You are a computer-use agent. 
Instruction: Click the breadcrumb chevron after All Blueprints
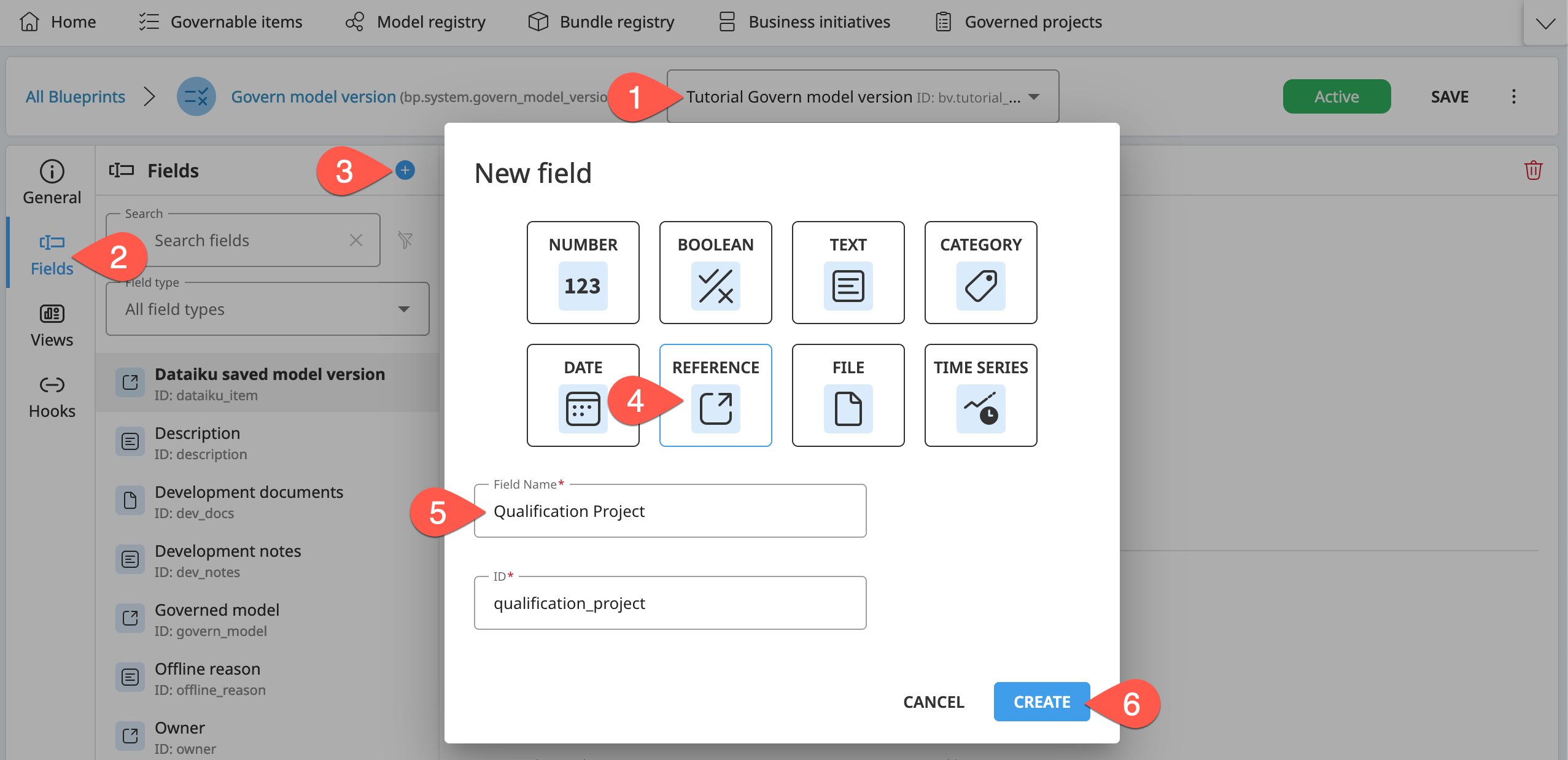pos(149,96)
